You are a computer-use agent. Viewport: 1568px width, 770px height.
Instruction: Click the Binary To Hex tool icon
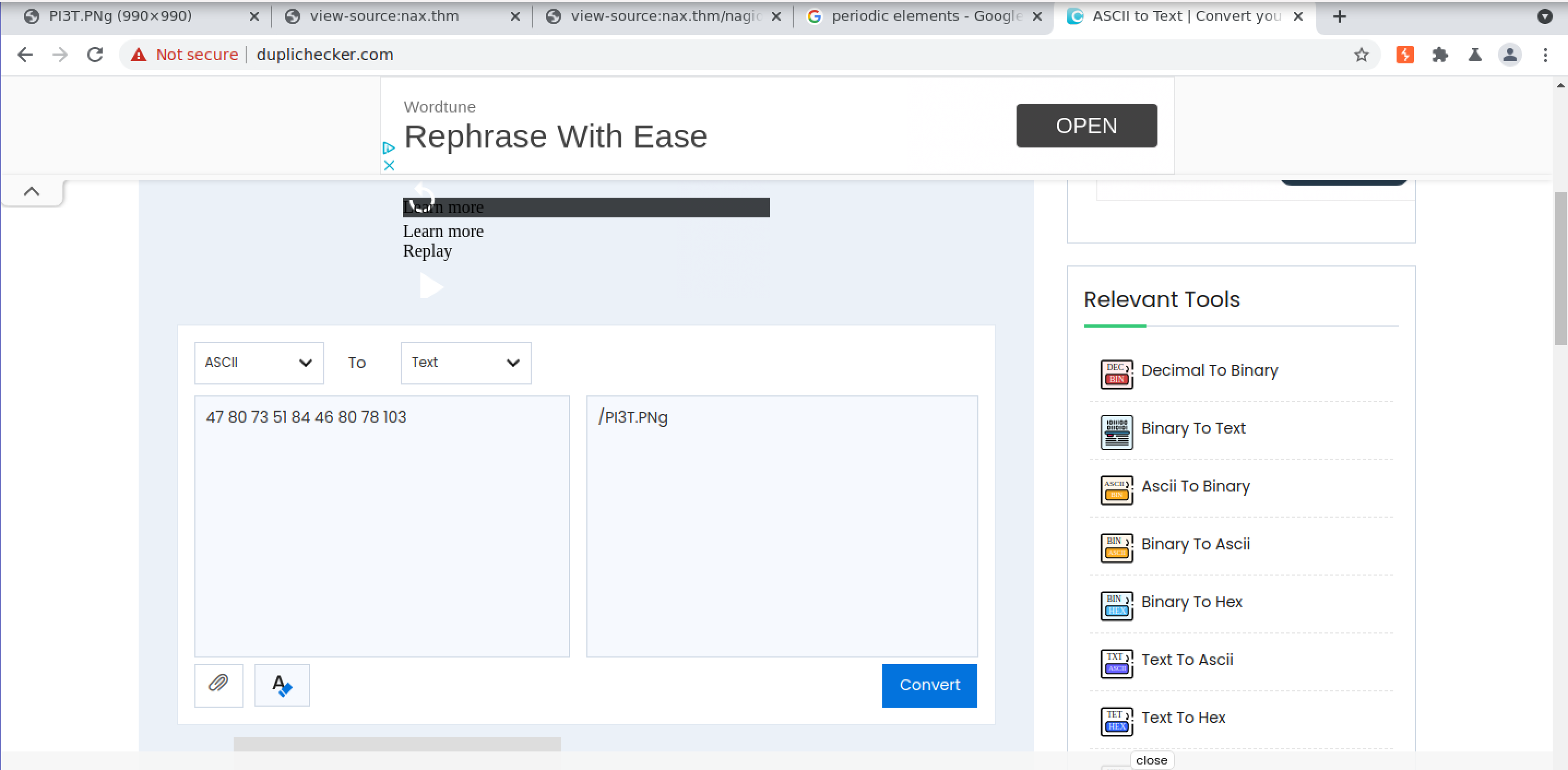coord(1116,605)
